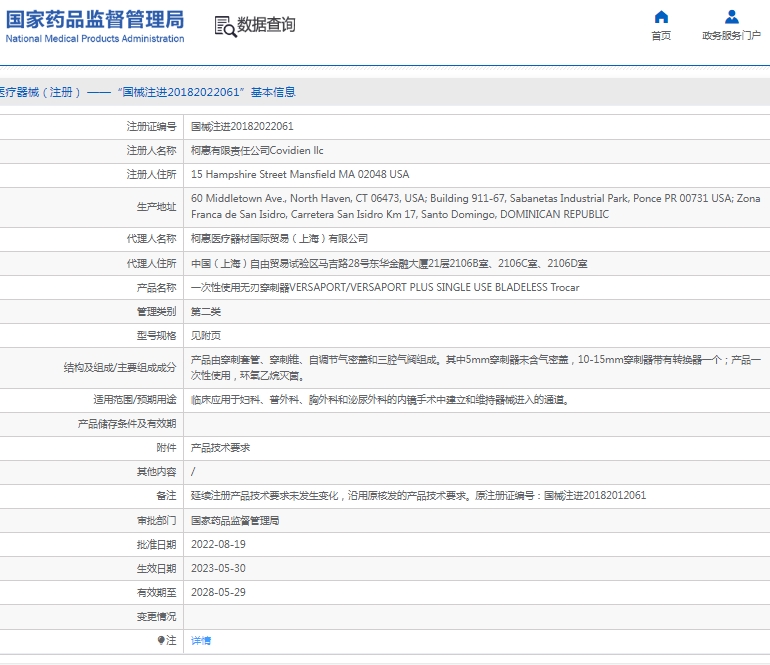Click the 产品名称 row label
Image resolution: width=770 pixels, height=665 pixels.
click(156, 288)
